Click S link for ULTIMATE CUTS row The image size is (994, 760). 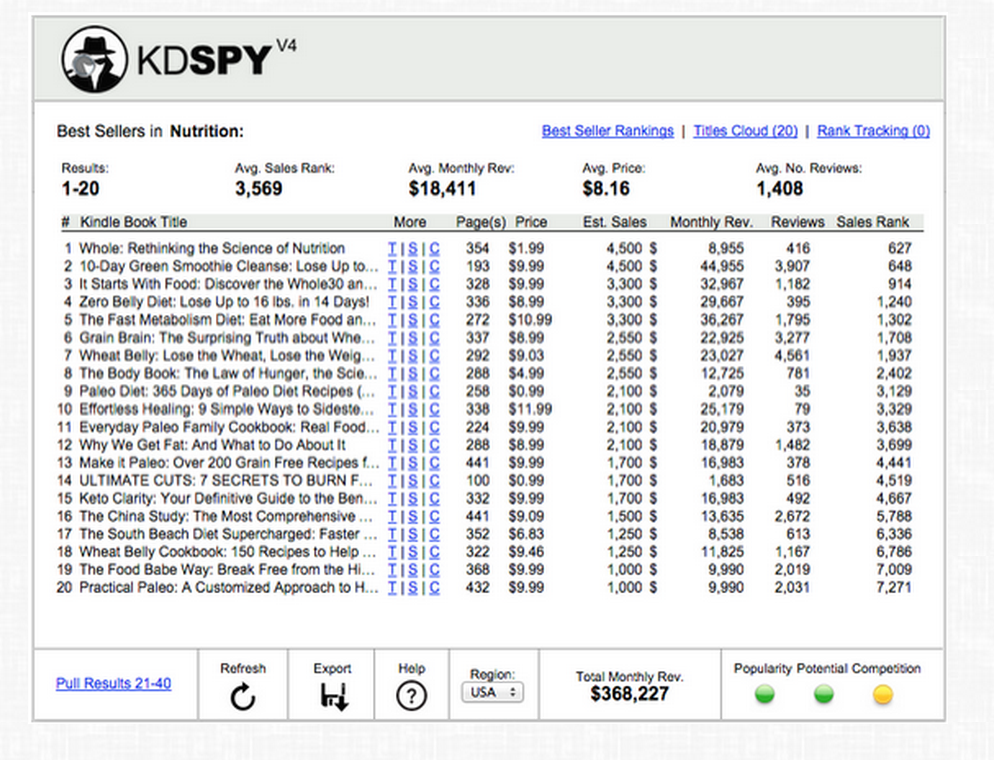413,480
